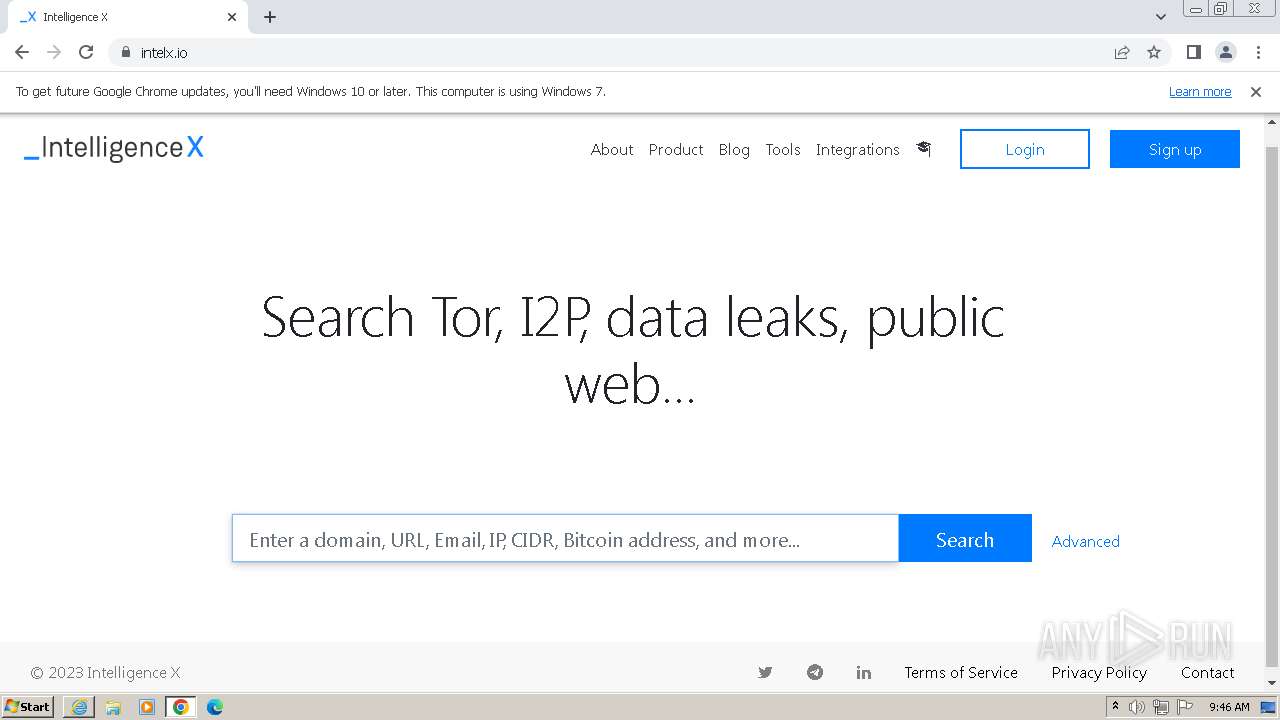Click the graduation cap academia icon

pos(923,149)
